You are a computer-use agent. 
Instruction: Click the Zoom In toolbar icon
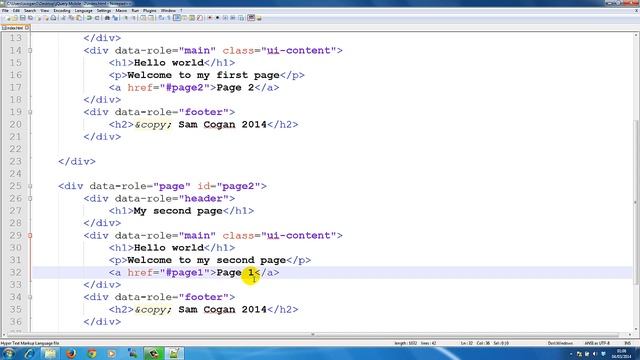(x=126, y=18)
